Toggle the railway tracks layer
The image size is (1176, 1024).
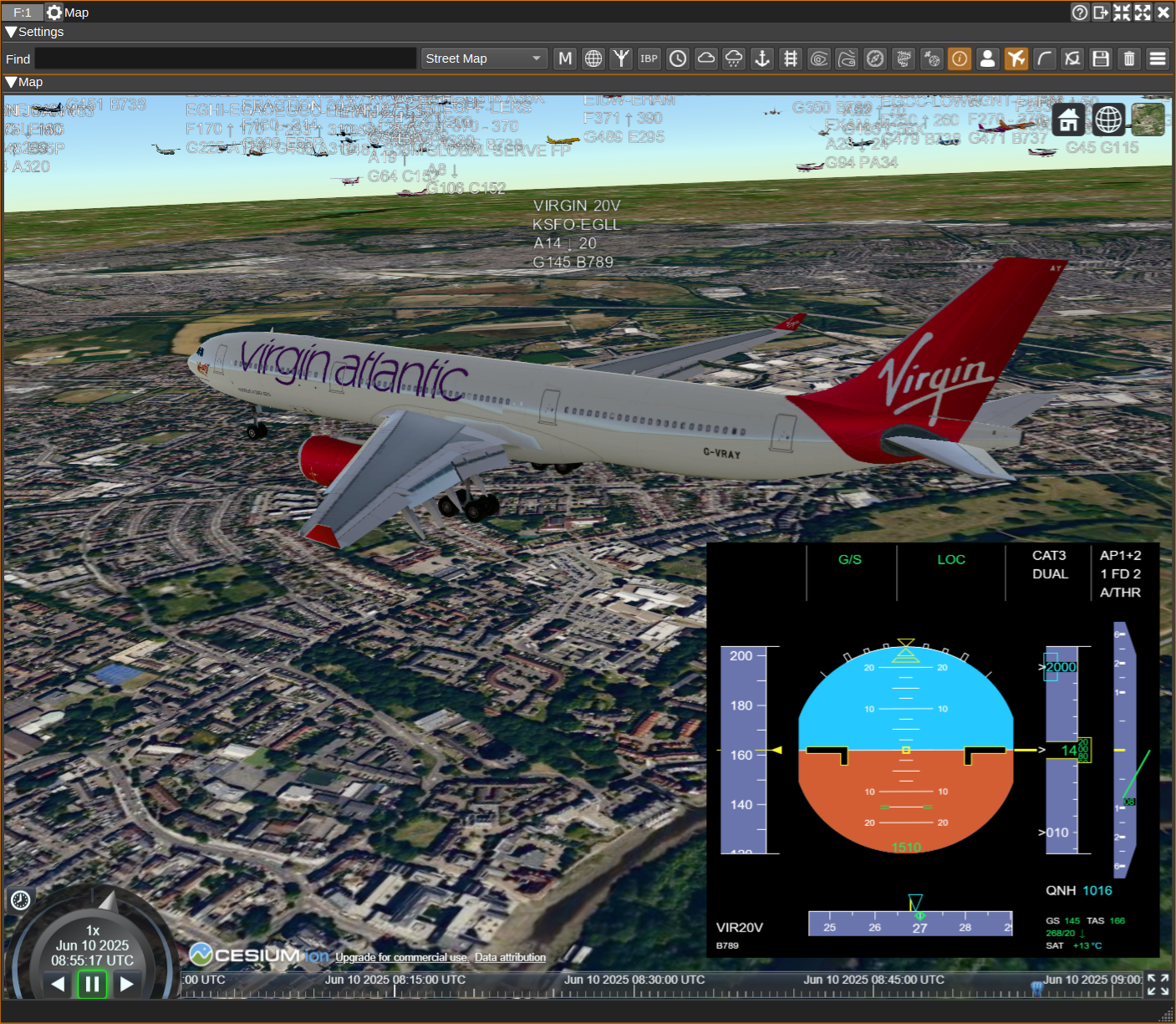pos(791,59)
